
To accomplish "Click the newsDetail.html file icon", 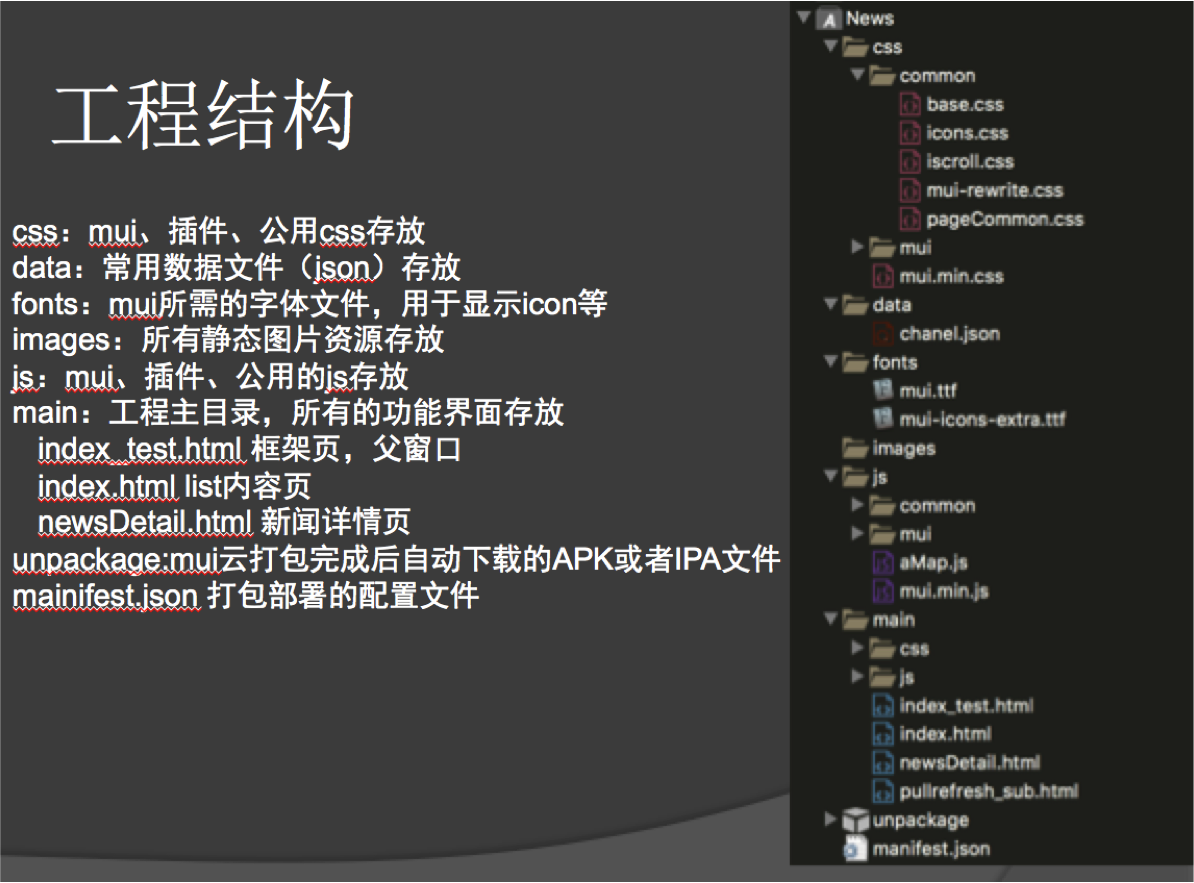I will pos(882,763).
